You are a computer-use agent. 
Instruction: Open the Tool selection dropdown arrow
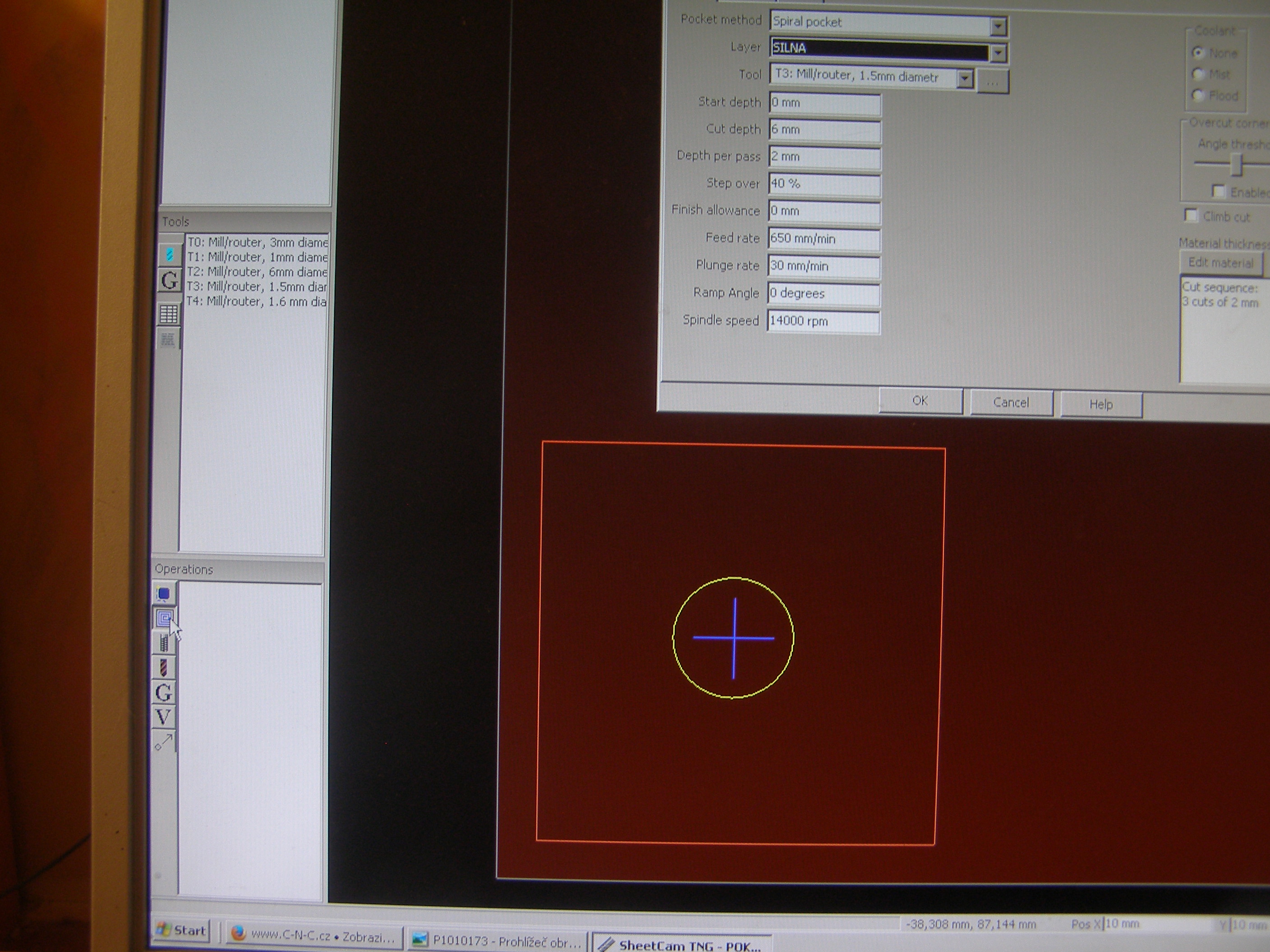pyautogui.click(x=965, y=78)
